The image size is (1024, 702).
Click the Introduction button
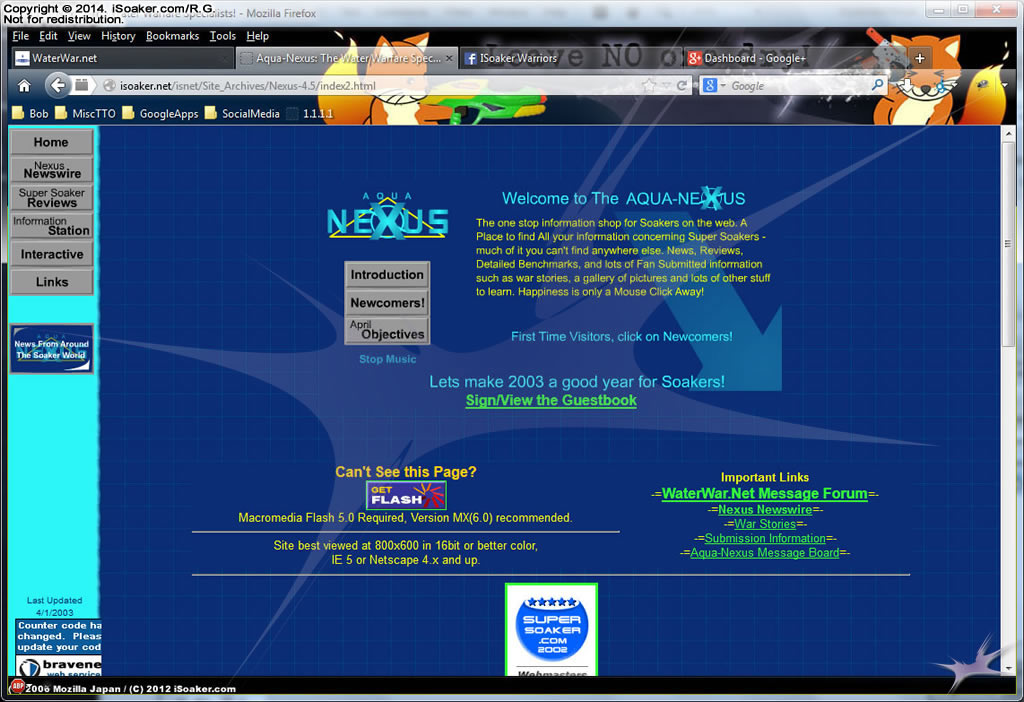click(387, 275)
